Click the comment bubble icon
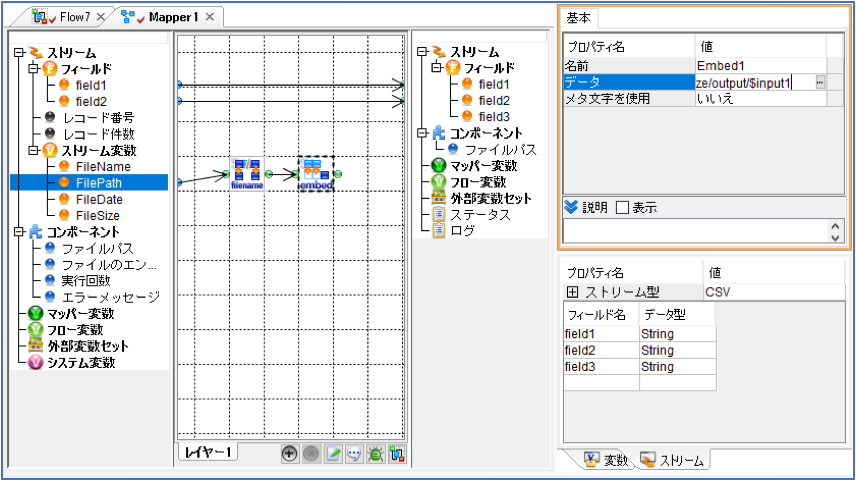The image size is (856, 481). pyautogui.click(x=354, y=453)
